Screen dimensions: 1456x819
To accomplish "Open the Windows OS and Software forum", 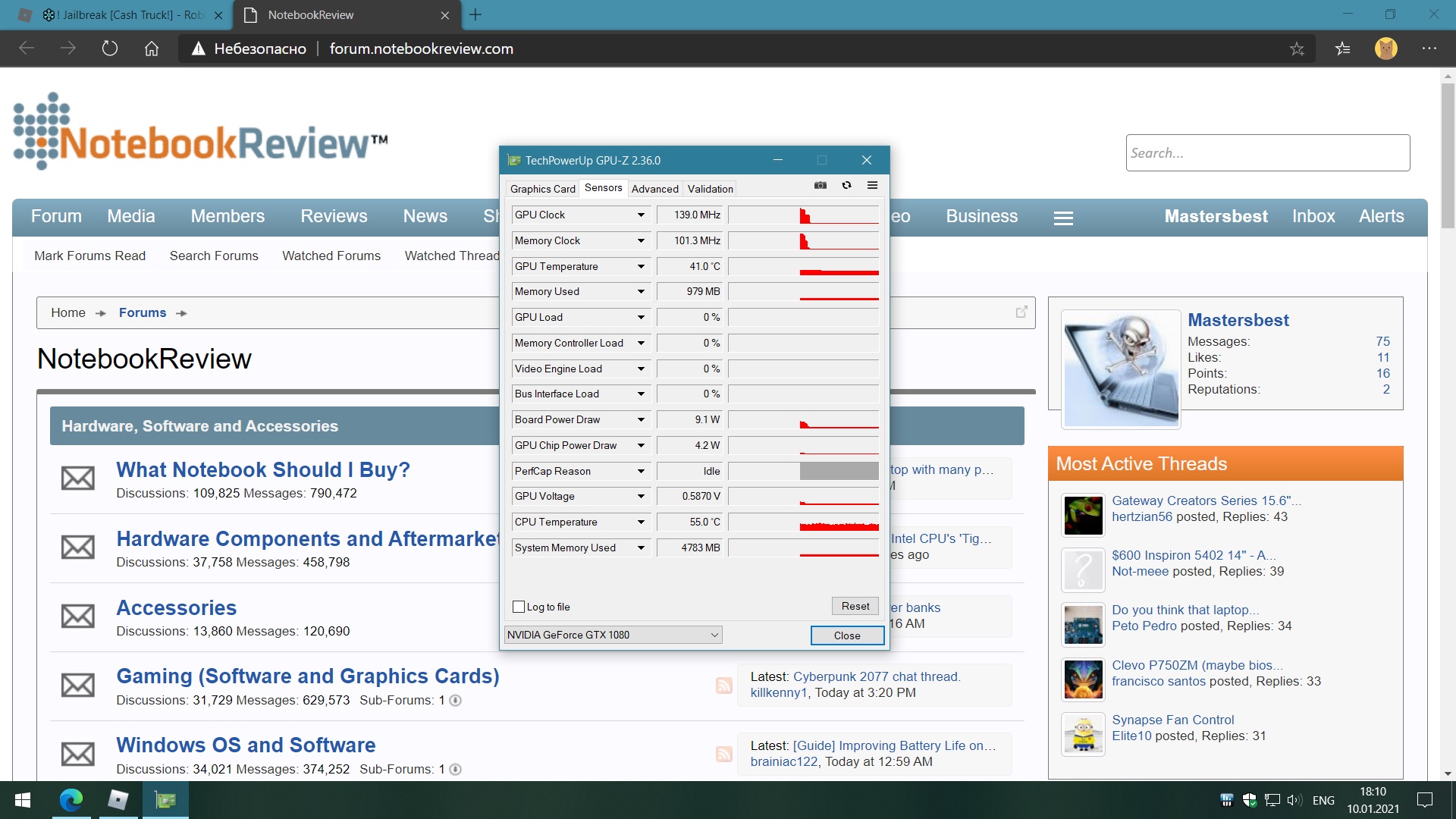I will pyautogui.click(x=246, y=745).
